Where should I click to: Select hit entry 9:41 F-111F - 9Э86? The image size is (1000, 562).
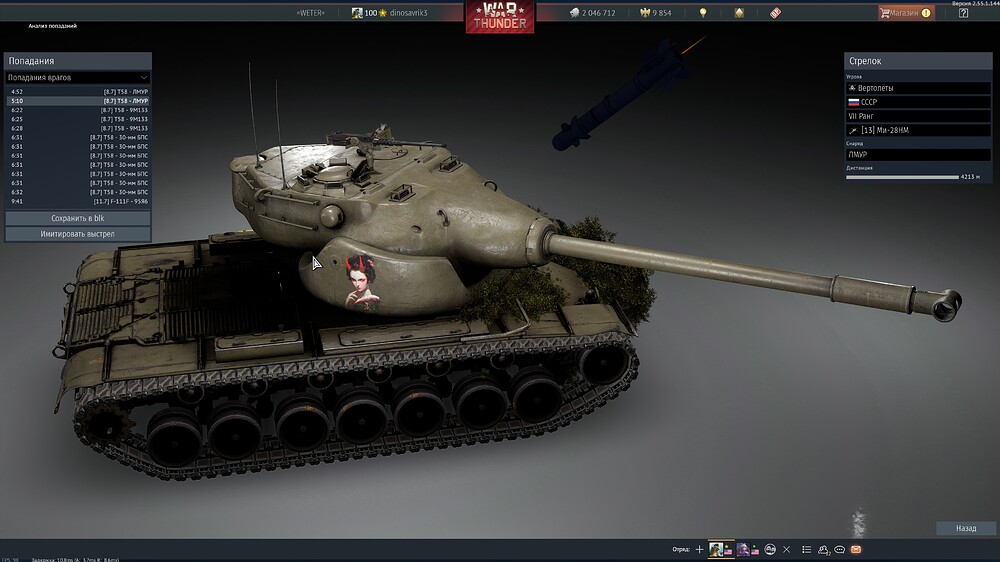pyautogui.click(x=78, y=201)
